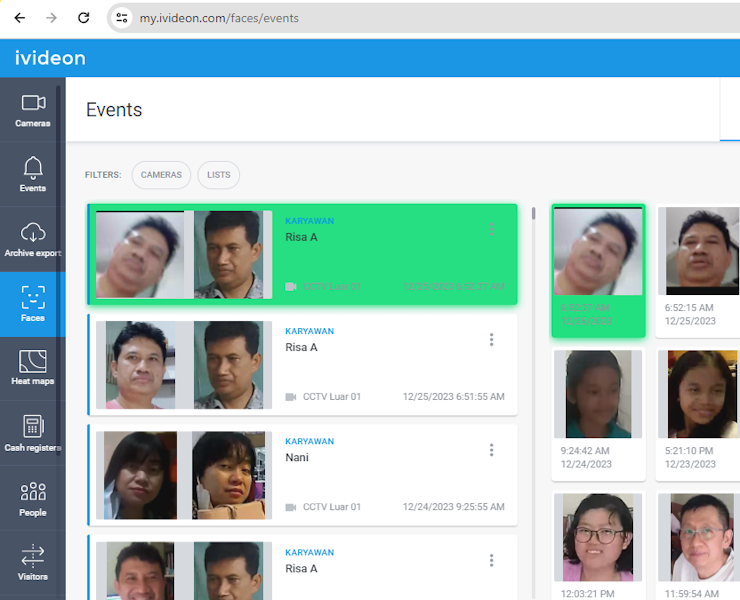Click KARYAWAN label on bottom Risa A event

310,552
